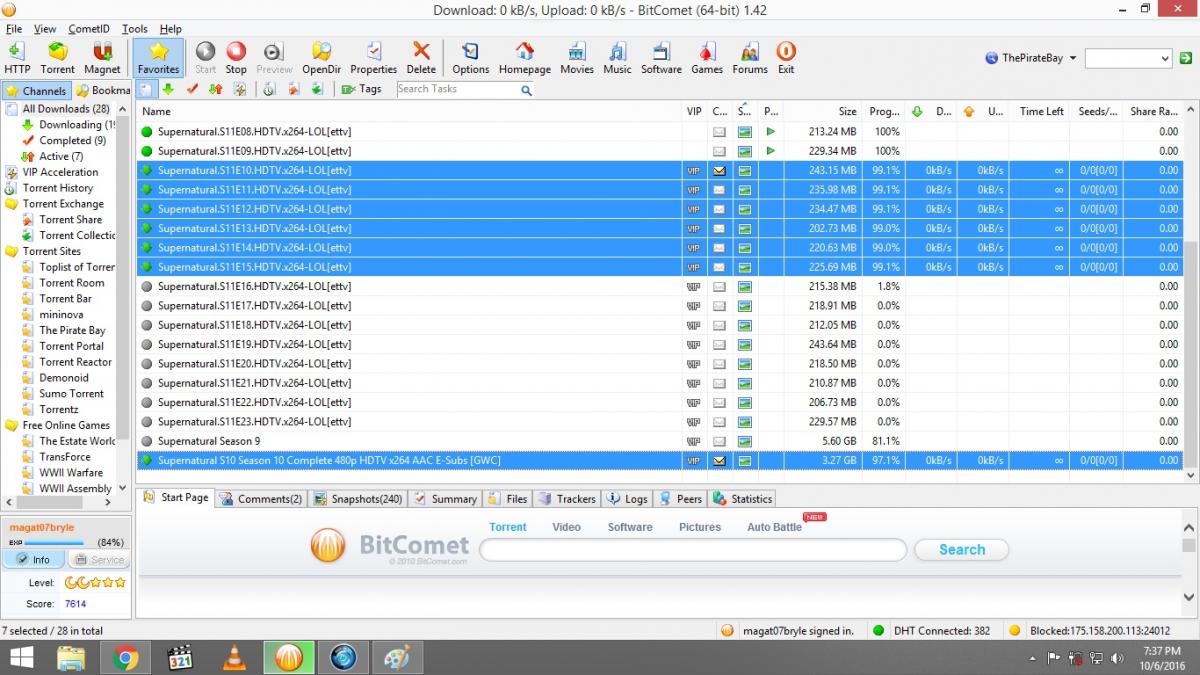Switch to the Trackers tab
Screen dimensions: 1200x675
click(567, 499)
